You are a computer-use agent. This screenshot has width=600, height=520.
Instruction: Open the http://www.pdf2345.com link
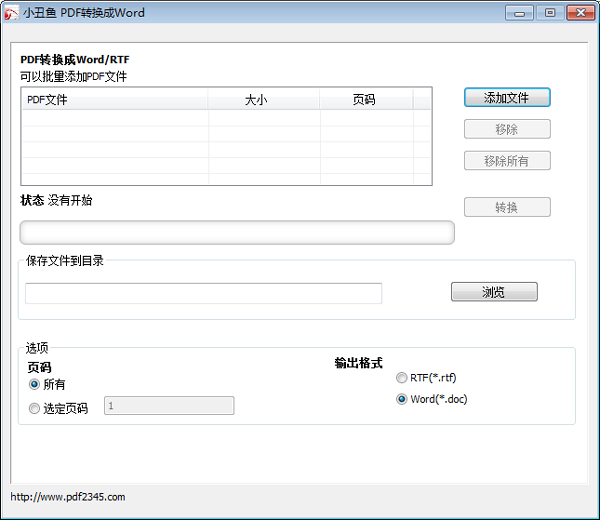point(68,497)
